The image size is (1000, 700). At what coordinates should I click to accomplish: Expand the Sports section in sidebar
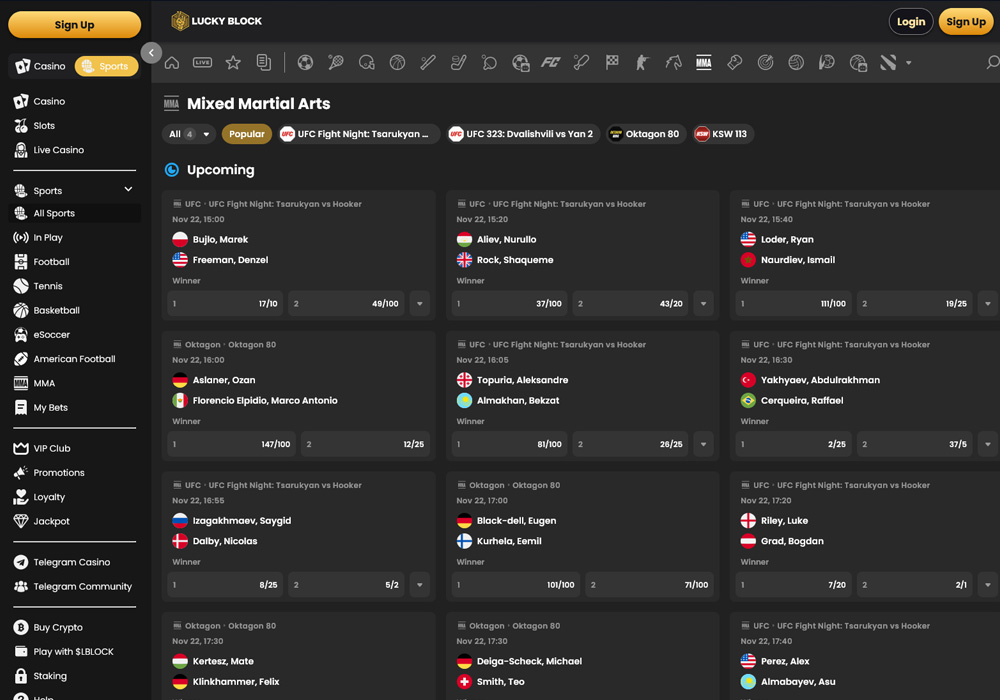coord(128,190)
